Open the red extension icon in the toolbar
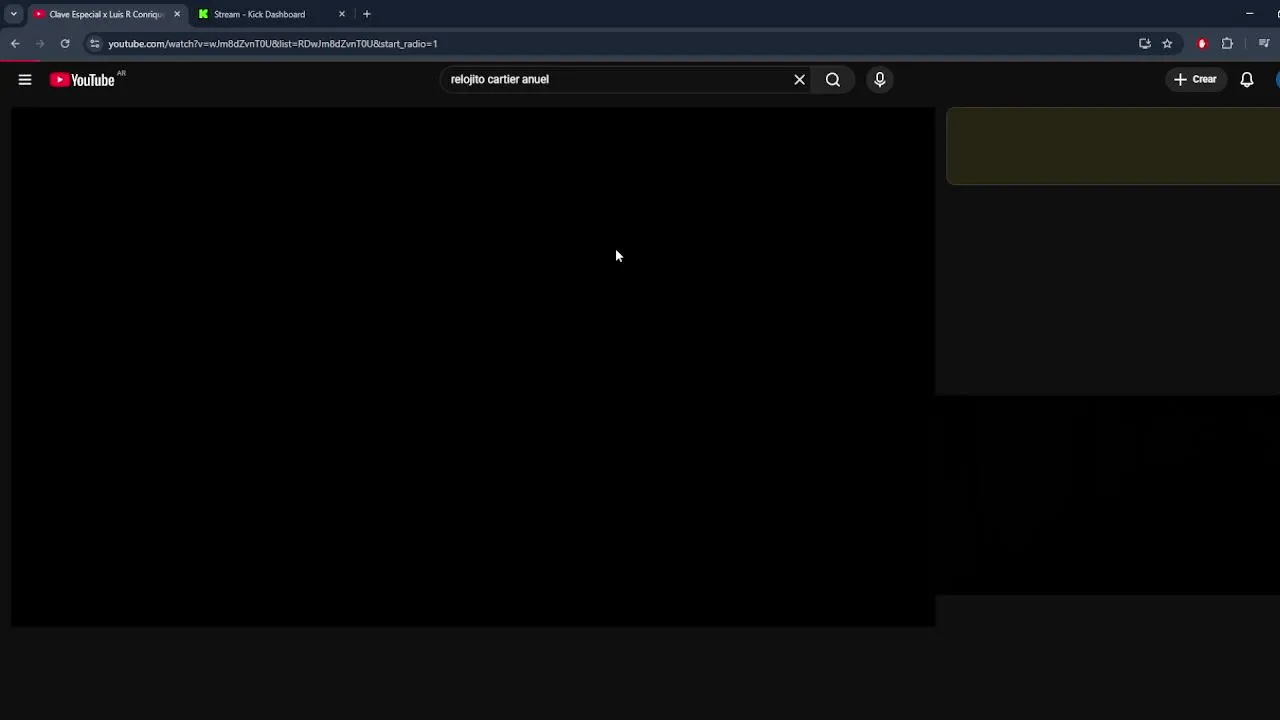 tap(1202, 43)
